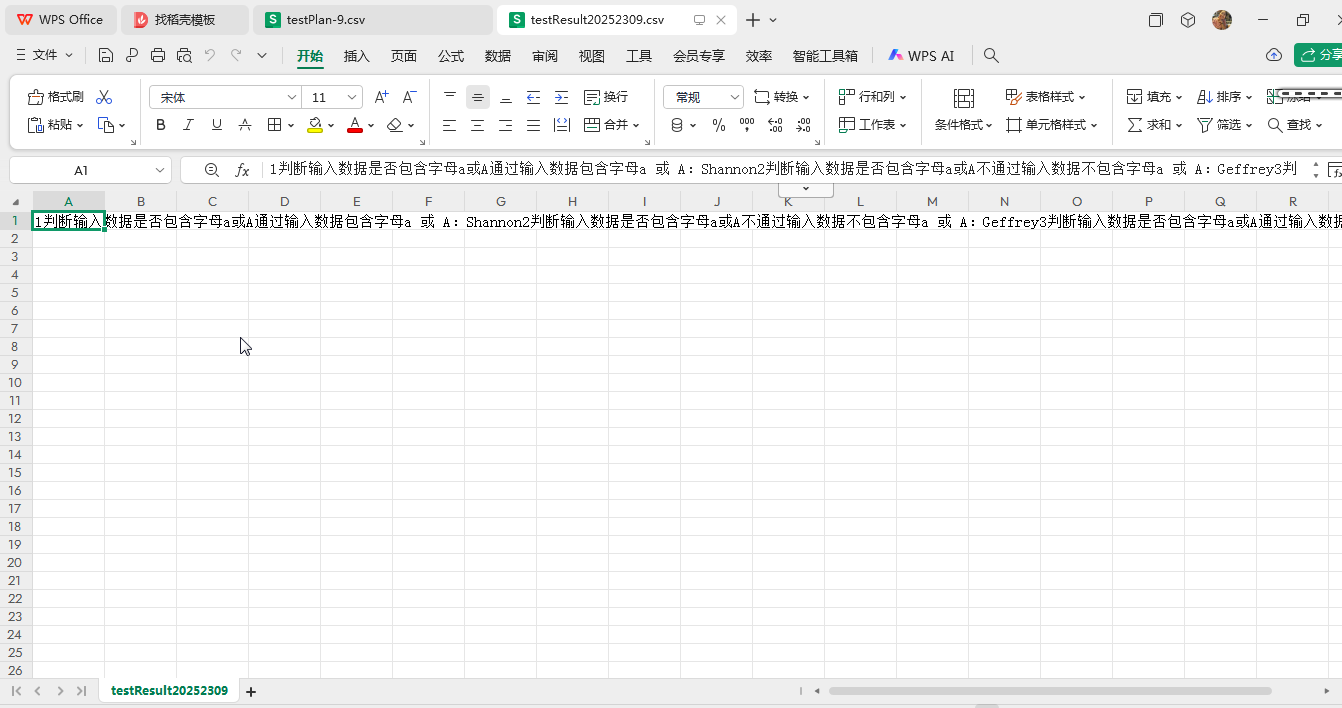This screenshot has height=708, width=1342.
Task: Apply yellow fill highlight color
Action: coord(315,125)
